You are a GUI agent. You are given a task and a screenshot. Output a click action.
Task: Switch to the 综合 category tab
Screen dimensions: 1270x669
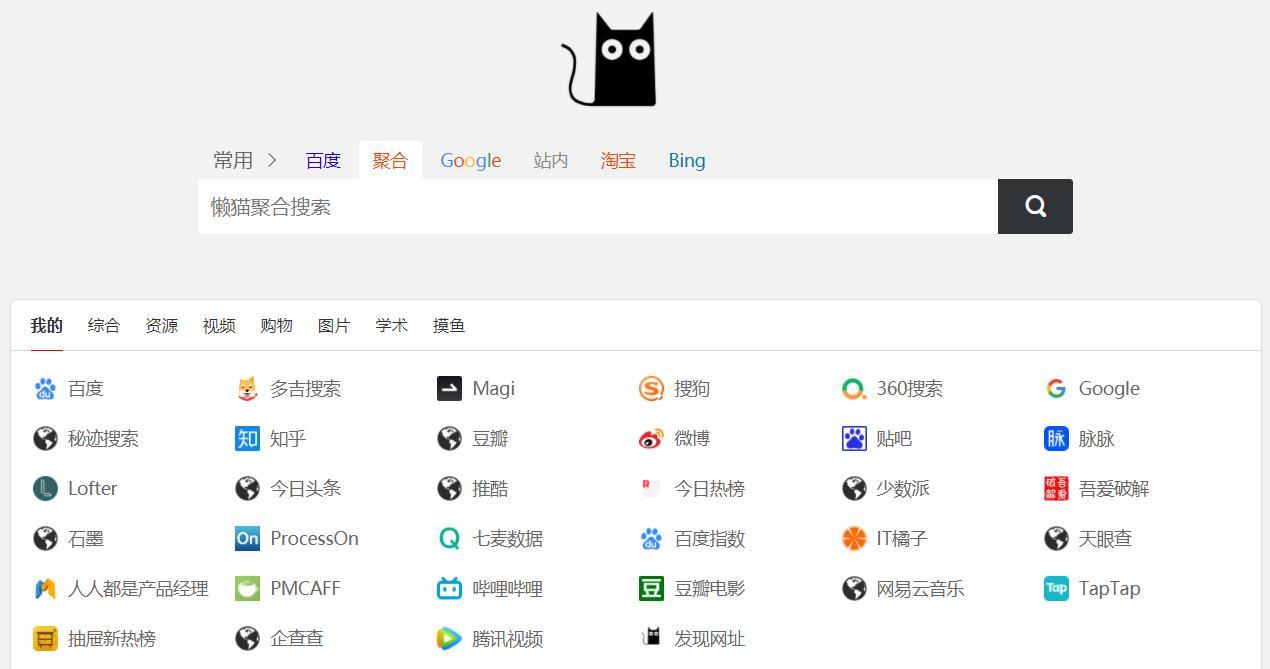[104, 325]
